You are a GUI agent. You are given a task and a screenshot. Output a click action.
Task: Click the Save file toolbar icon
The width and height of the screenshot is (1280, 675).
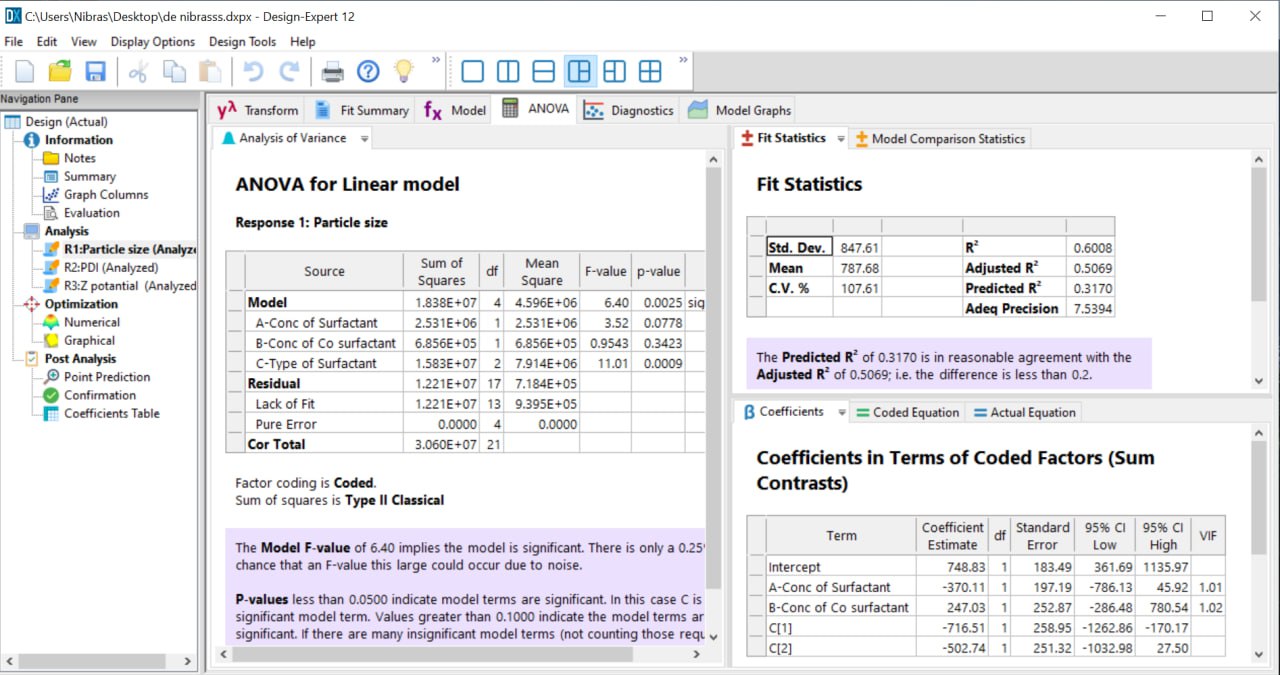tap(95, 71)
